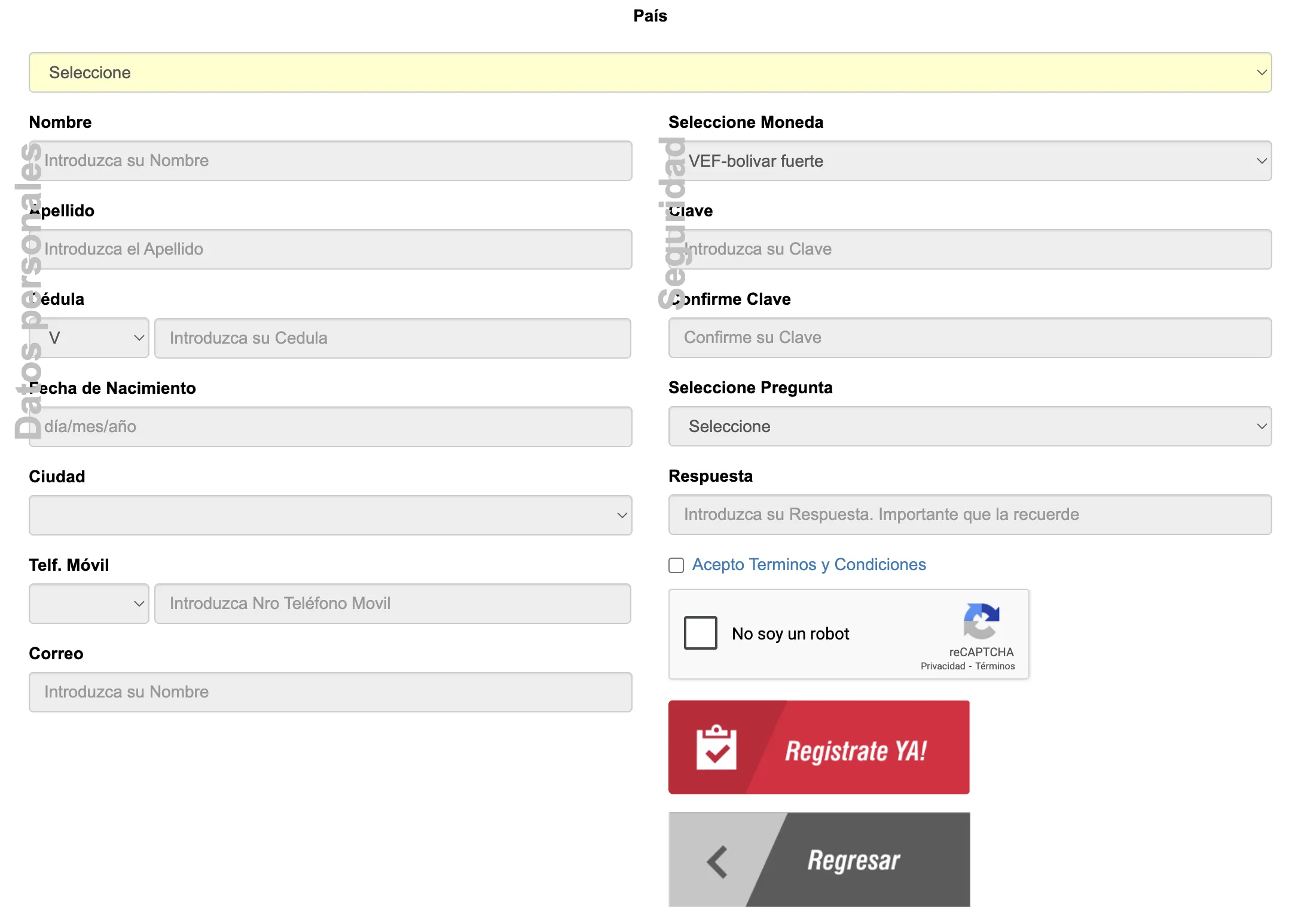Viewport: 1295px width, 924px height.
Task: Open the Seleccione Moneda dropdown
Action: [970, 161]
